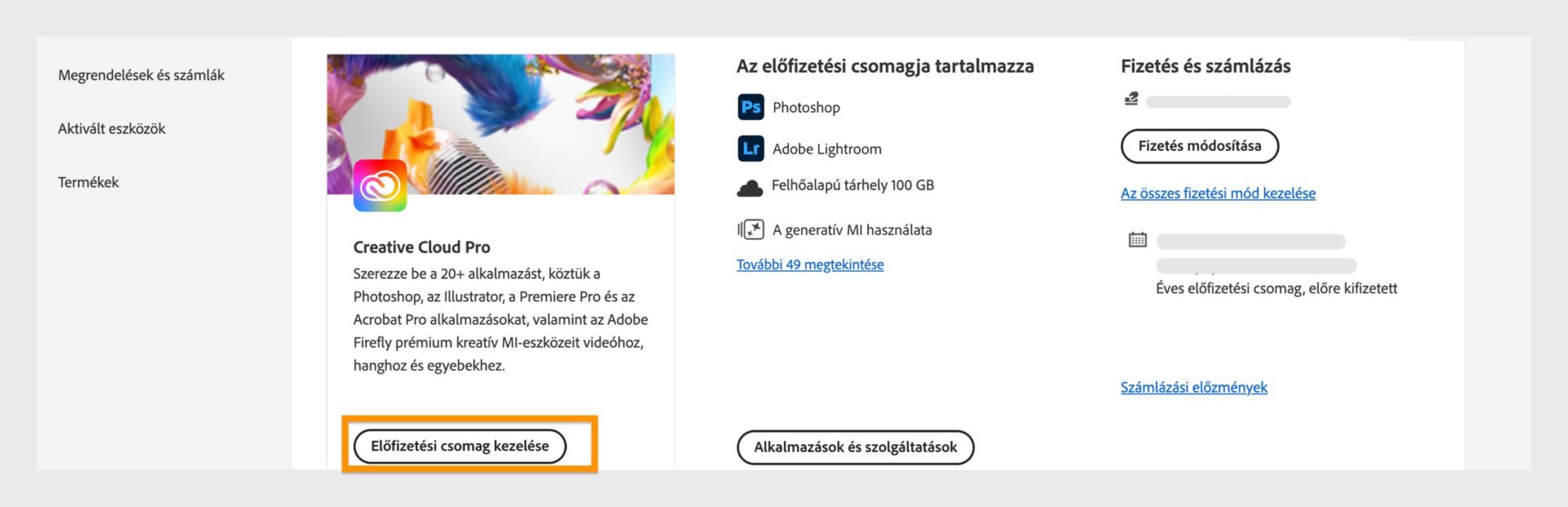Click the payment method card icon
This screenshot has width=1568, height=507.
tap(1130, 100)
